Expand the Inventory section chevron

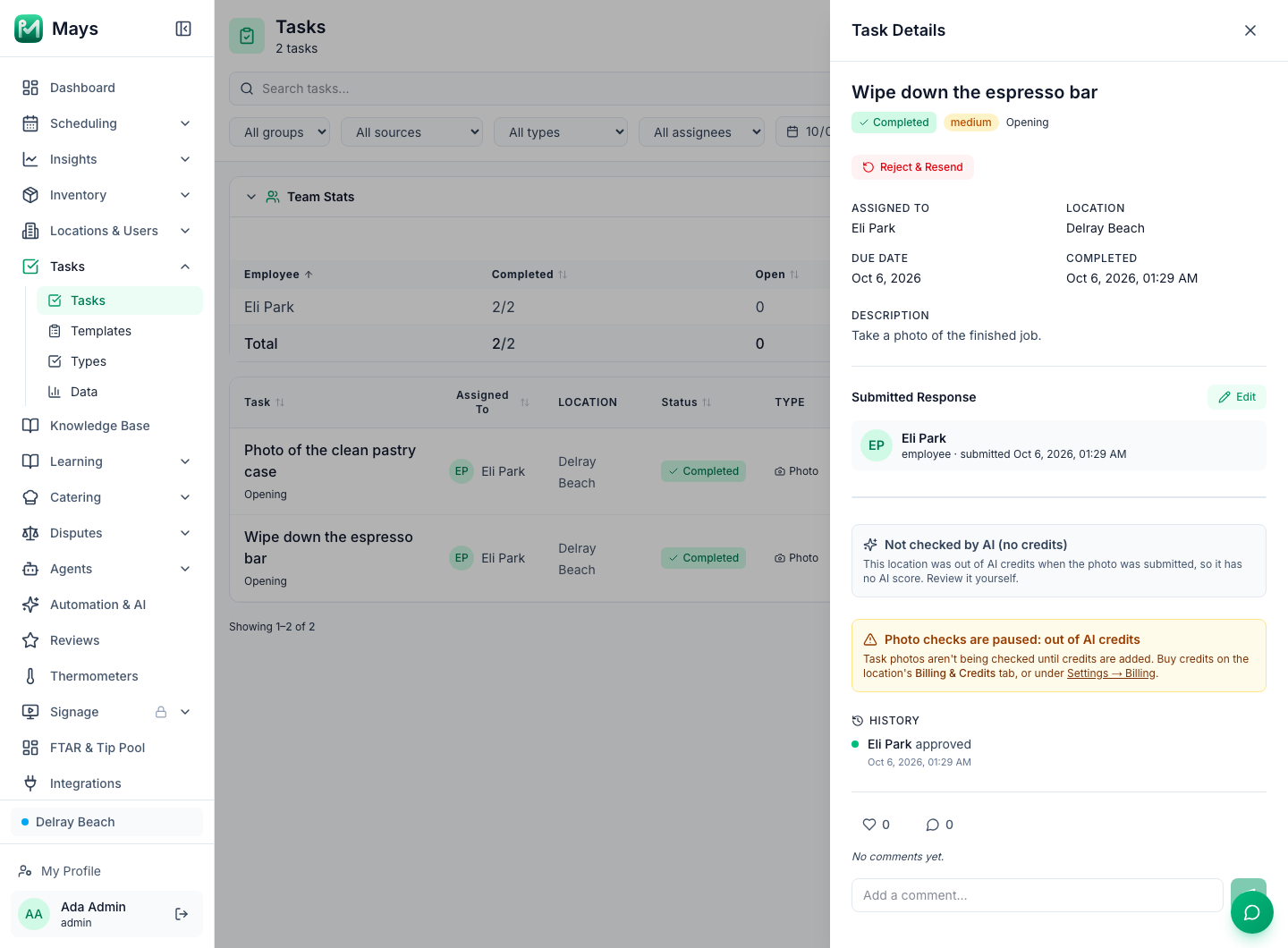[x=185, y=195]
